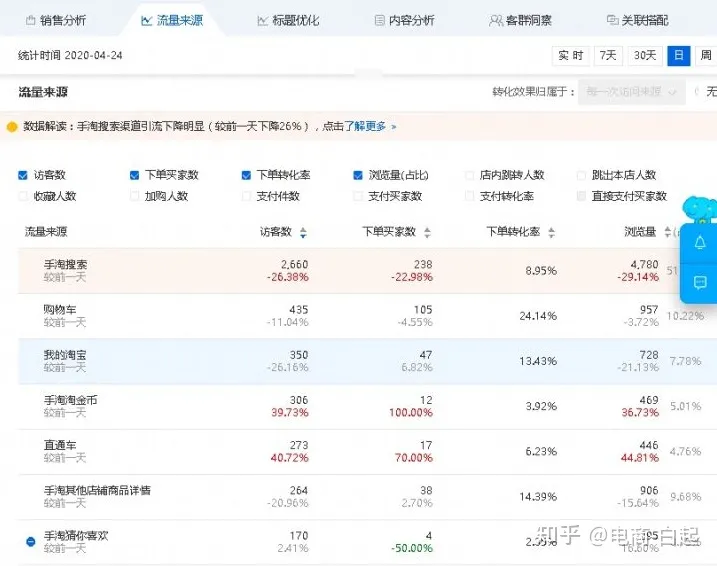Select the 周 time range button
Screen dimensions: 717x566
point(706,56)
